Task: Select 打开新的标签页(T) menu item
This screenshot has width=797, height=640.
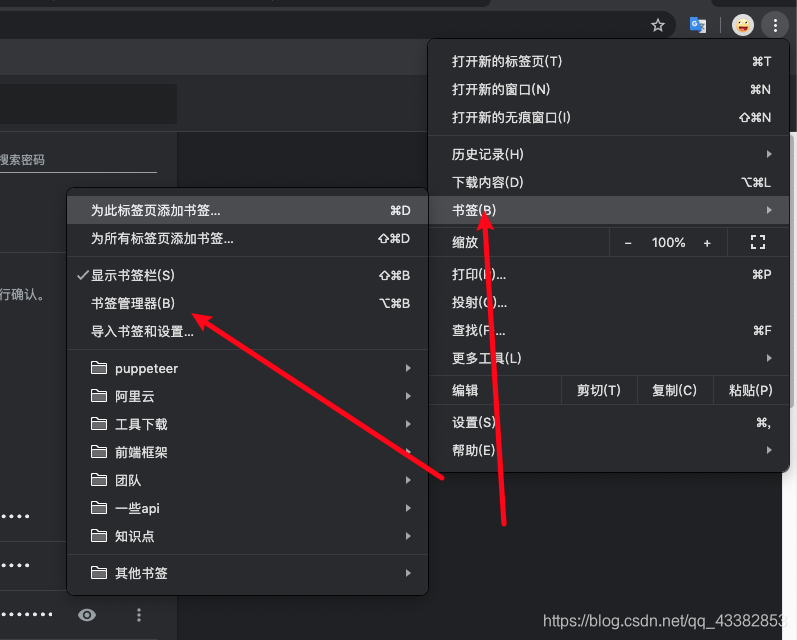Action: 609,62
